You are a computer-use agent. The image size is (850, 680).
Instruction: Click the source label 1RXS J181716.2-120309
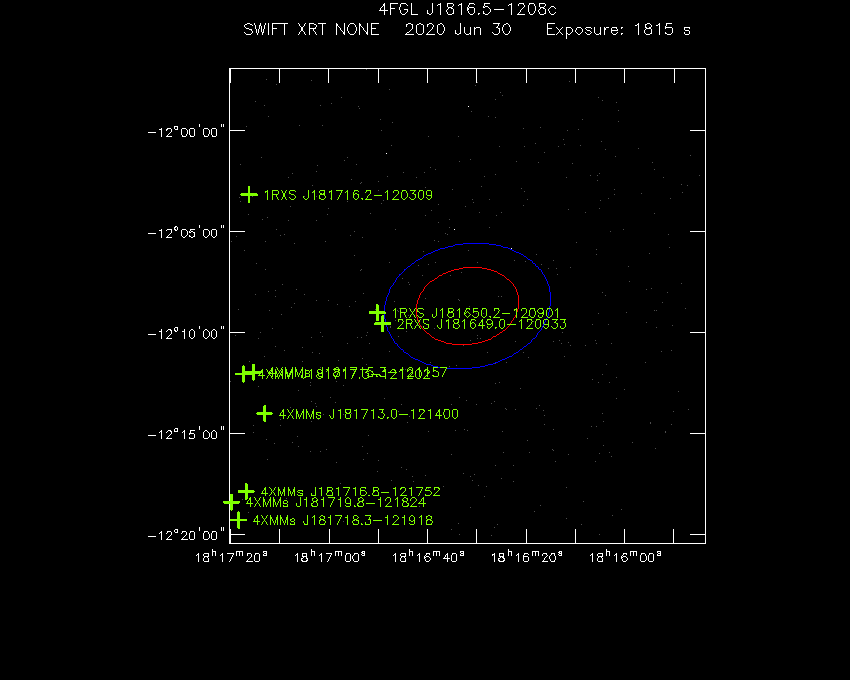pos(348,195)
